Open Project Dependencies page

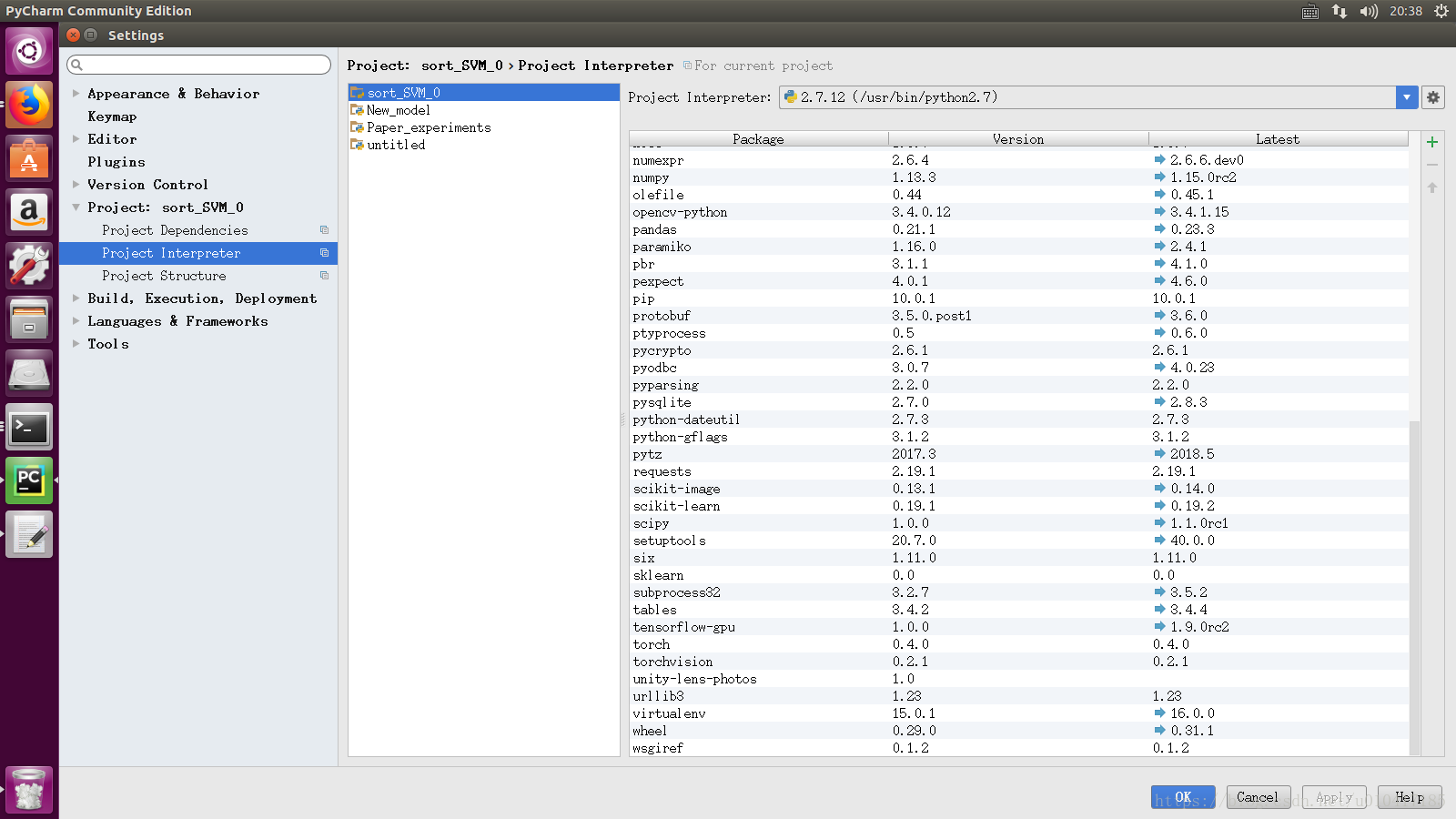tap(175, 230)
